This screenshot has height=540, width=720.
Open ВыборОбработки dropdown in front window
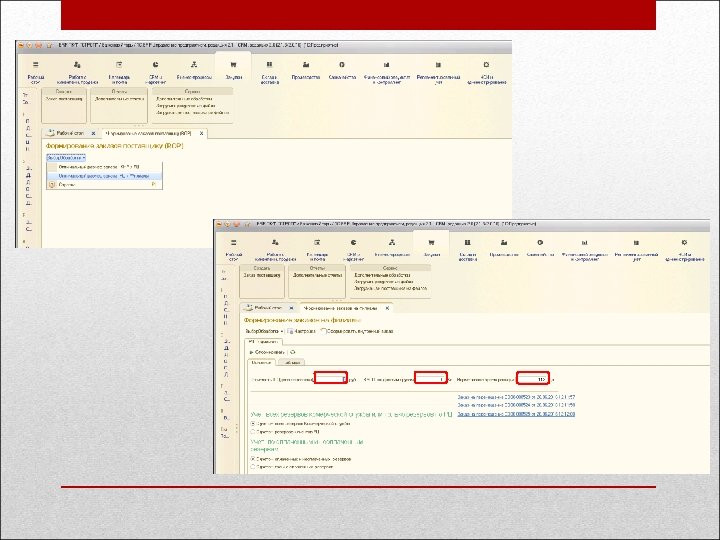coord(264,331)
